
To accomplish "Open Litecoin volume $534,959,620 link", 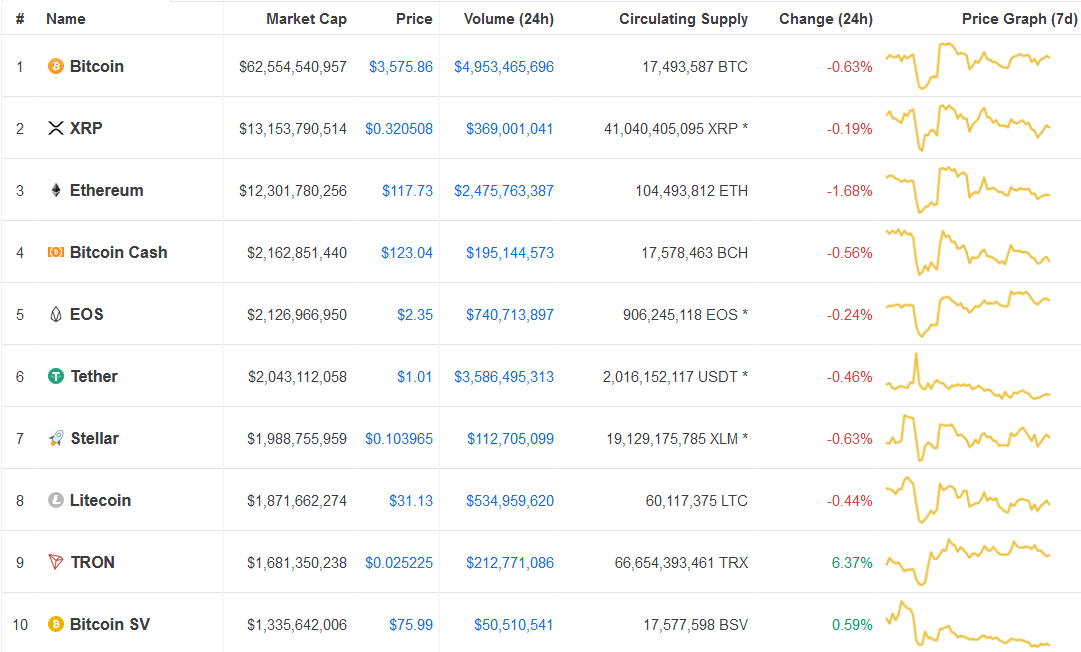I will tap(510, 501).
